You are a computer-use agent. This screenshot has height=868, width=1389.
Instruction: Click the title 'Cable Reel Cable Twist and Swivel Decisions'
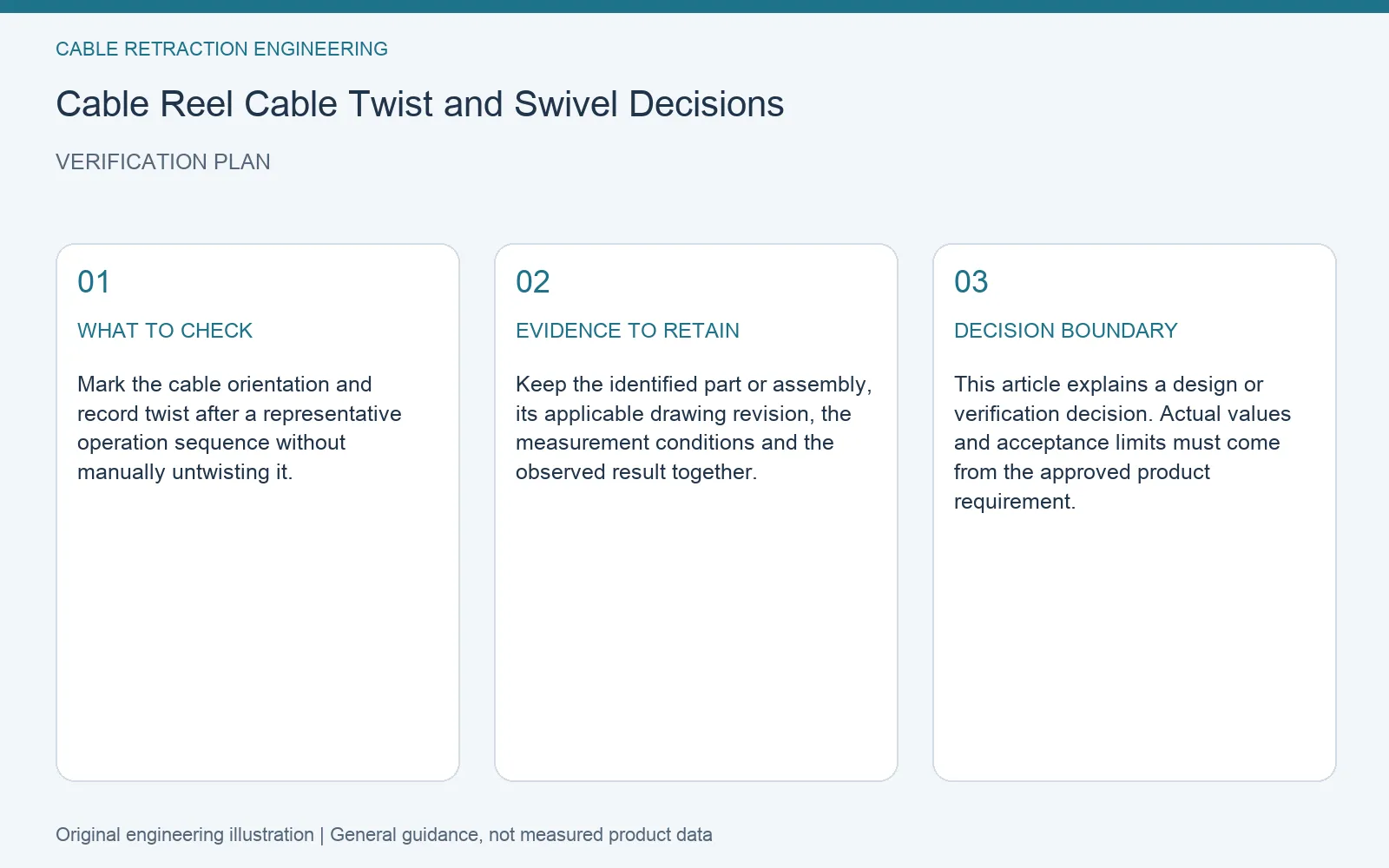(420, 104)
